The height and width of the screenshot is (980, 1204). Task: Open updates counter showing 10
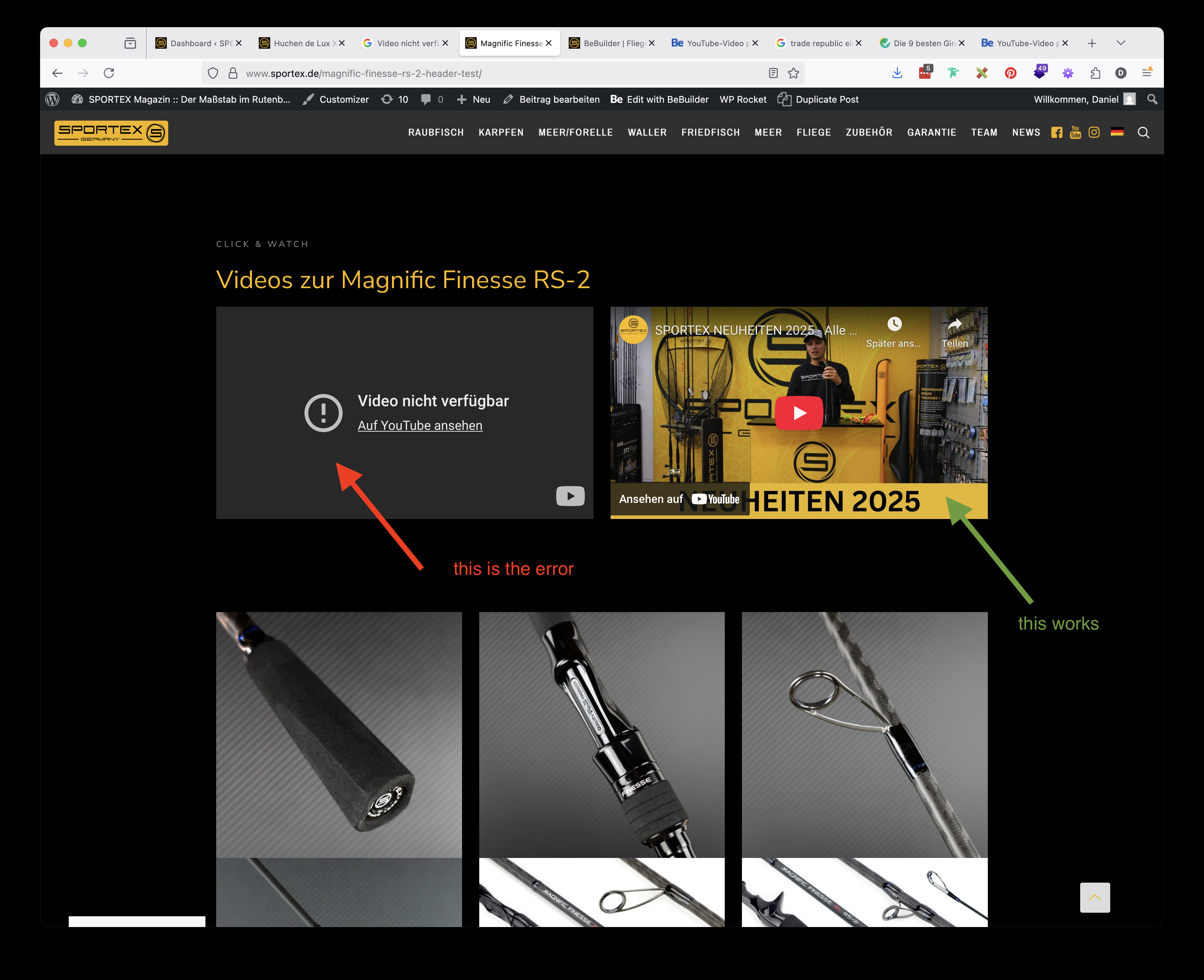click(x=394, y=100)
